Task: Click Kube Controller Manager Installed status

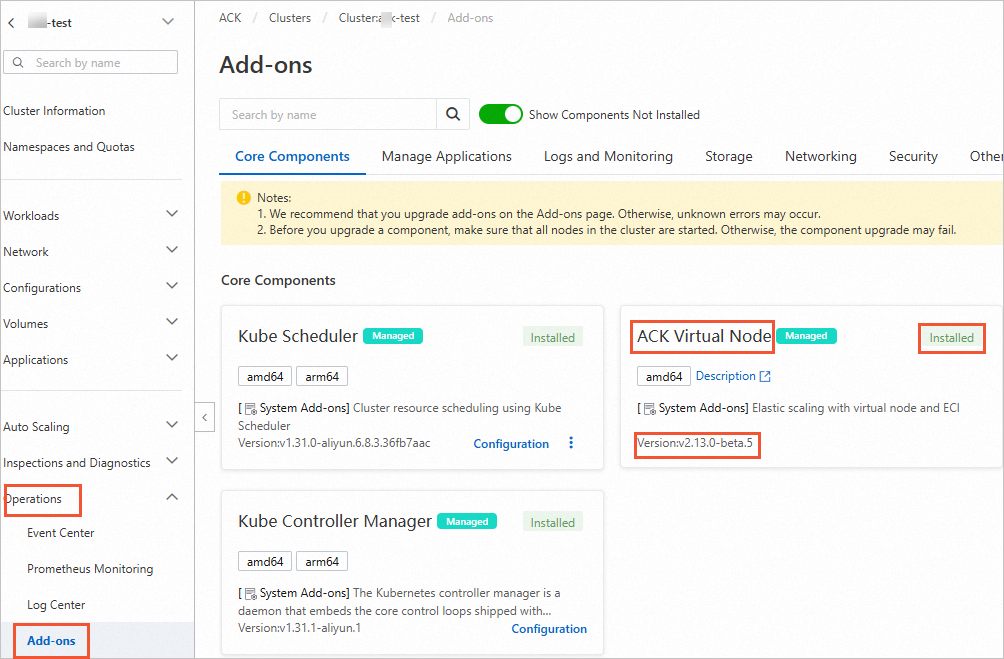Action: [553, 523]
